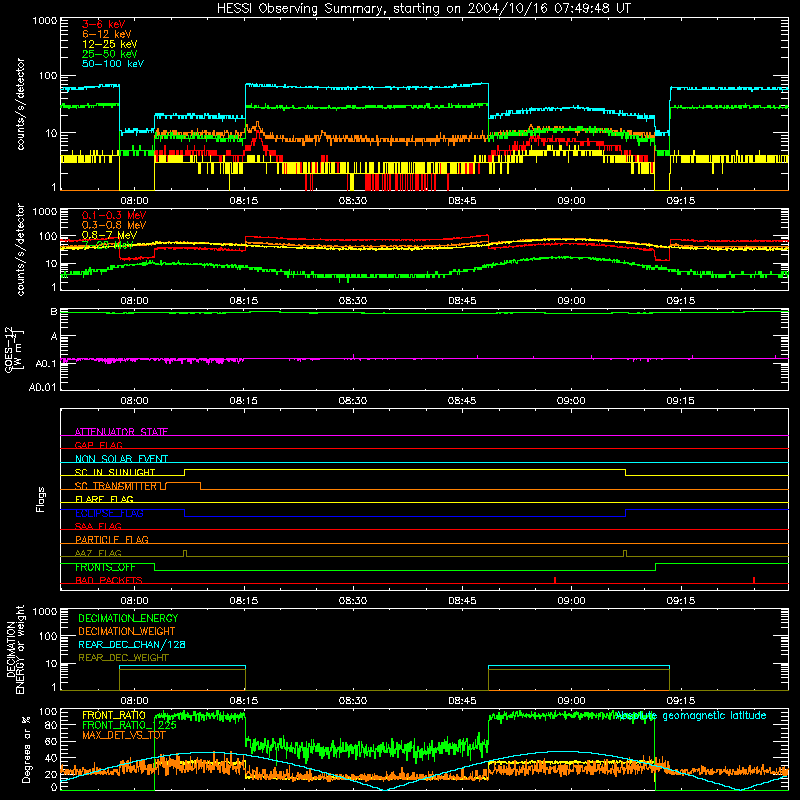The image size is (800, 800).
Task: Click the REAR_DEC_WEIGHT legend label
Action: (x=123, y=658)
